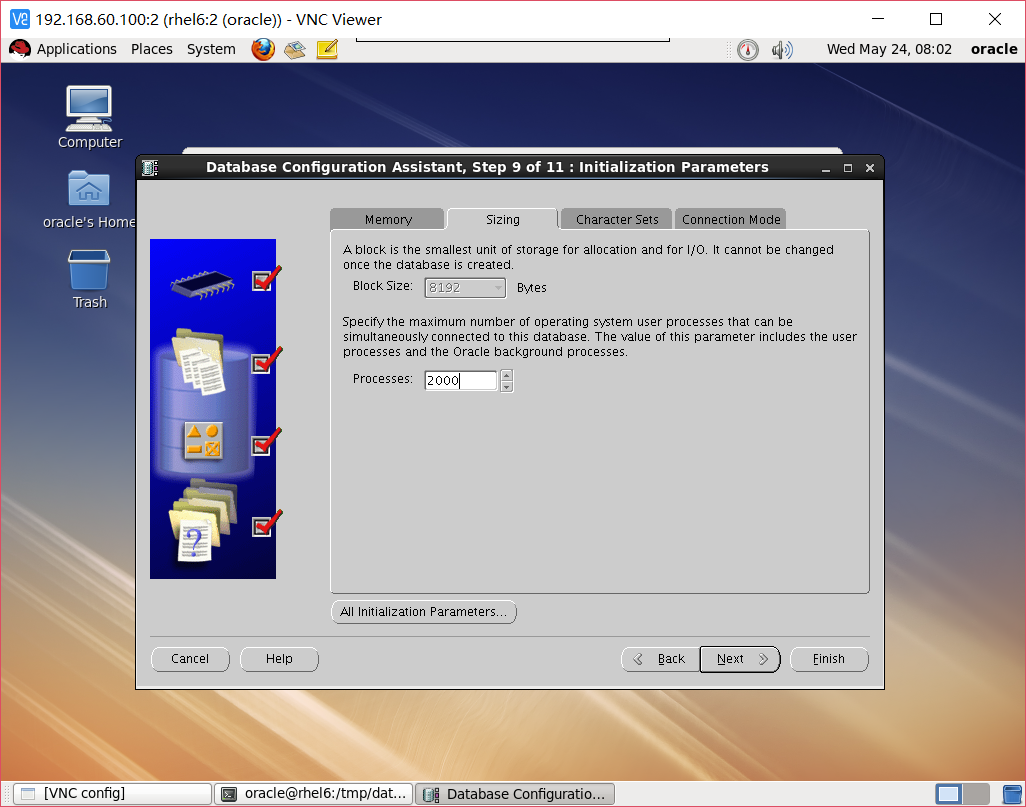The width and height of the screenshot is (1026, 807).
Task: Open the notes editor icon in top panel
Action: tap(326, 49)
